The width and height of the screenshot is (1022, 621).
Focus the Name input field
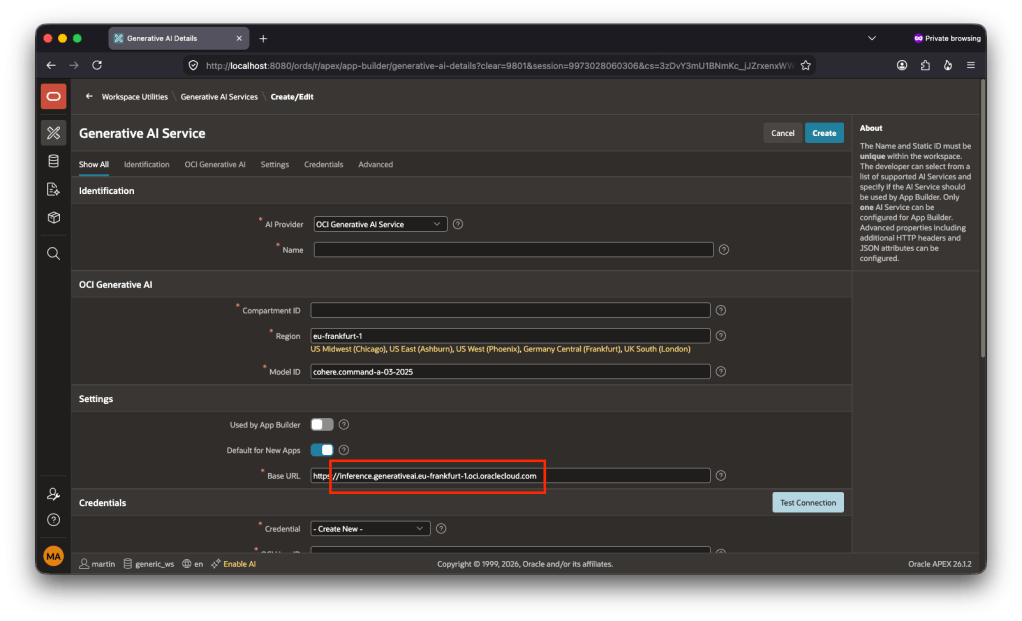pyautogui.click(x=514, y=250)
